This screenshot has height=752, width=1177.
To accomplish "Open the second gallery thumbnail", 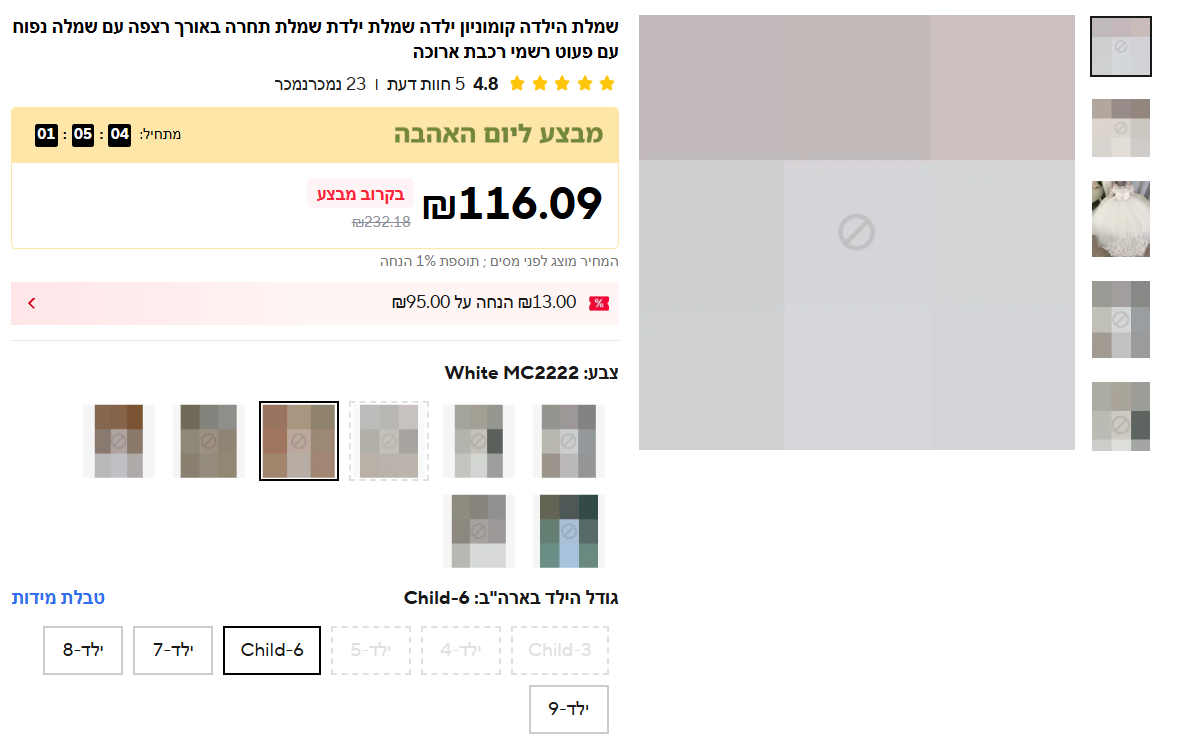I will click(1120, 128).
